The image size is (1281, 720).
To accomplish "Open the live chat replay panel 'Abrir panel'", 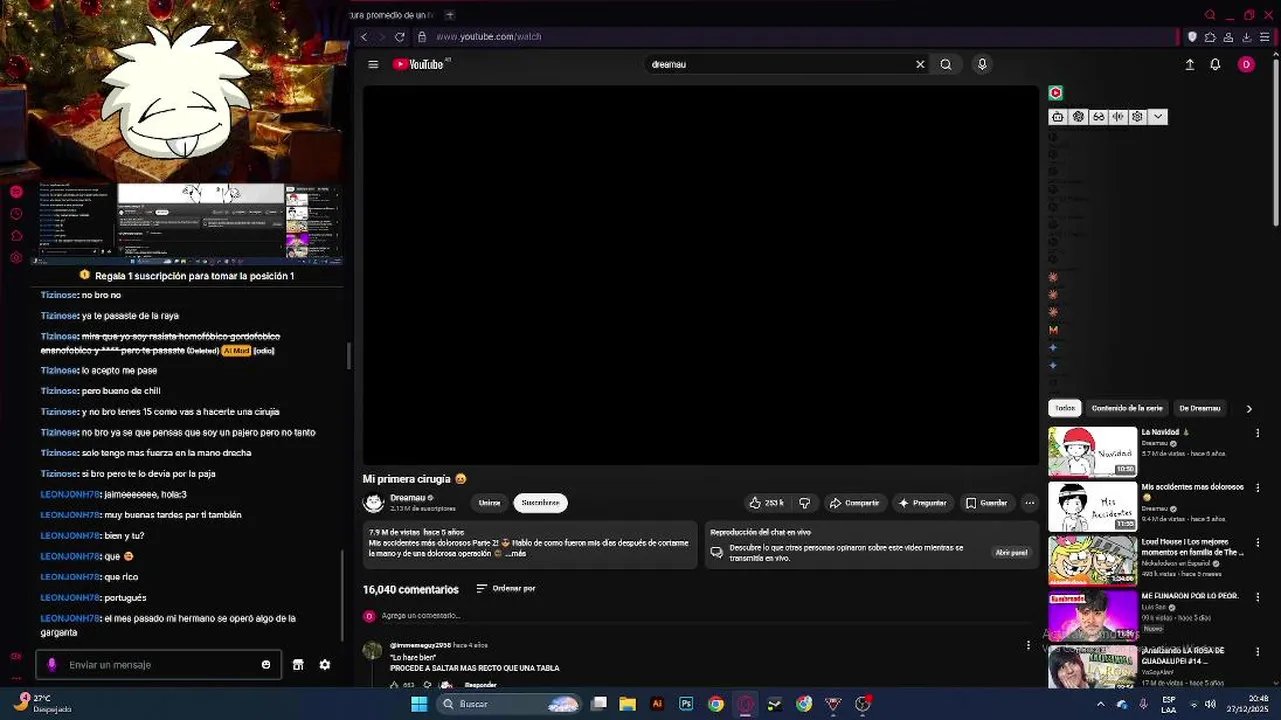I will (1011, 553).
